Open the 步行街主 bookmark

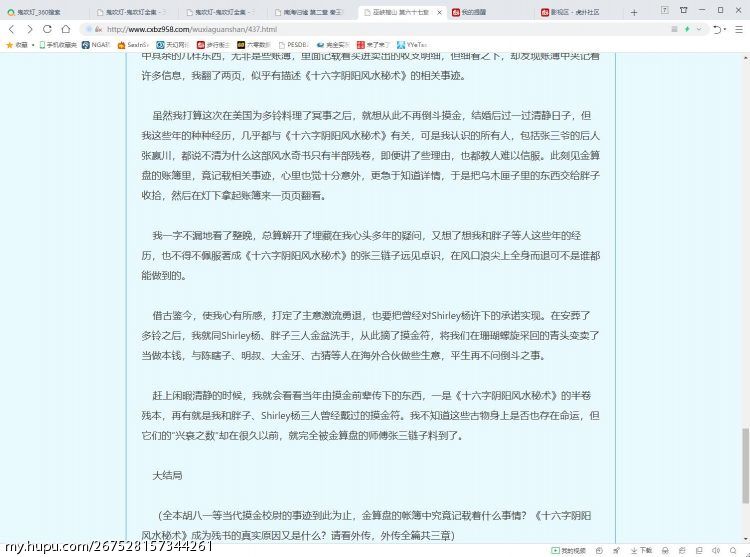tap(213, 45)
